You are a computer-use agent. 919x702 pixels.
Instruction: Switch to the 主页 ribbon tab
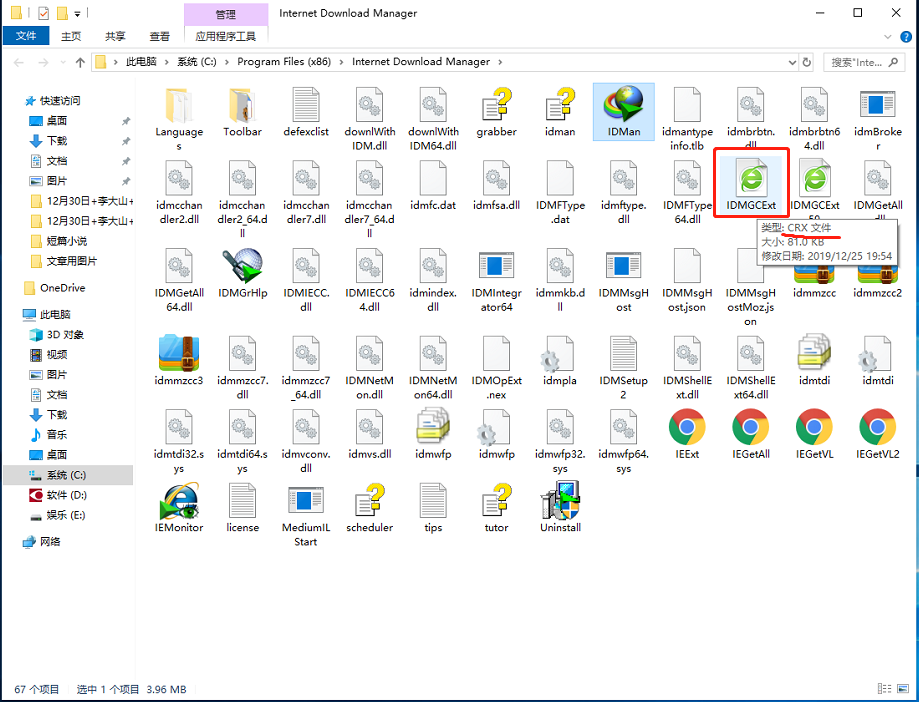pyautogui.click(x=71, y=36)
